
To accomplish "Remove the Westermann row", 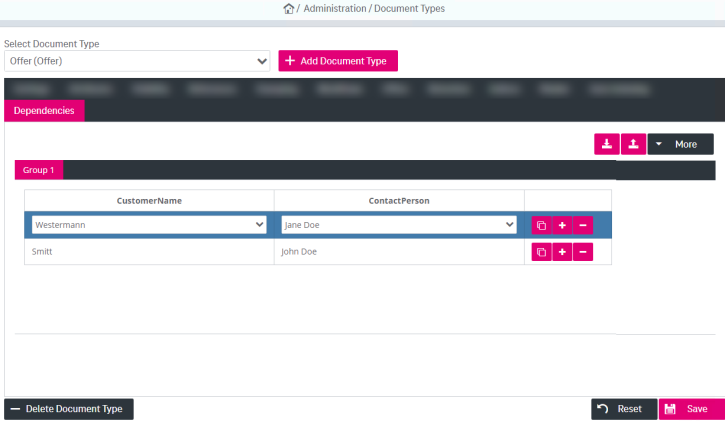I will pos(583,225).
